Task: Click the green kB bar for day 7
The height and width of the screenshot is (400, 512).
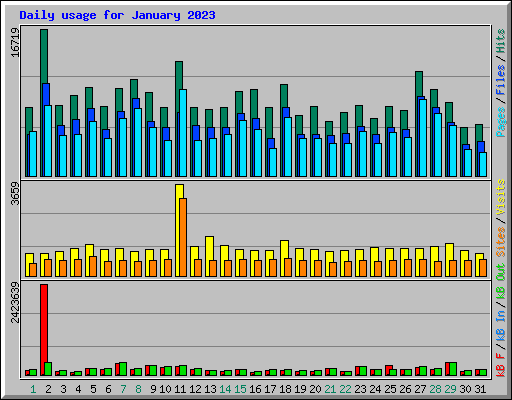Action: coord(123,369)
